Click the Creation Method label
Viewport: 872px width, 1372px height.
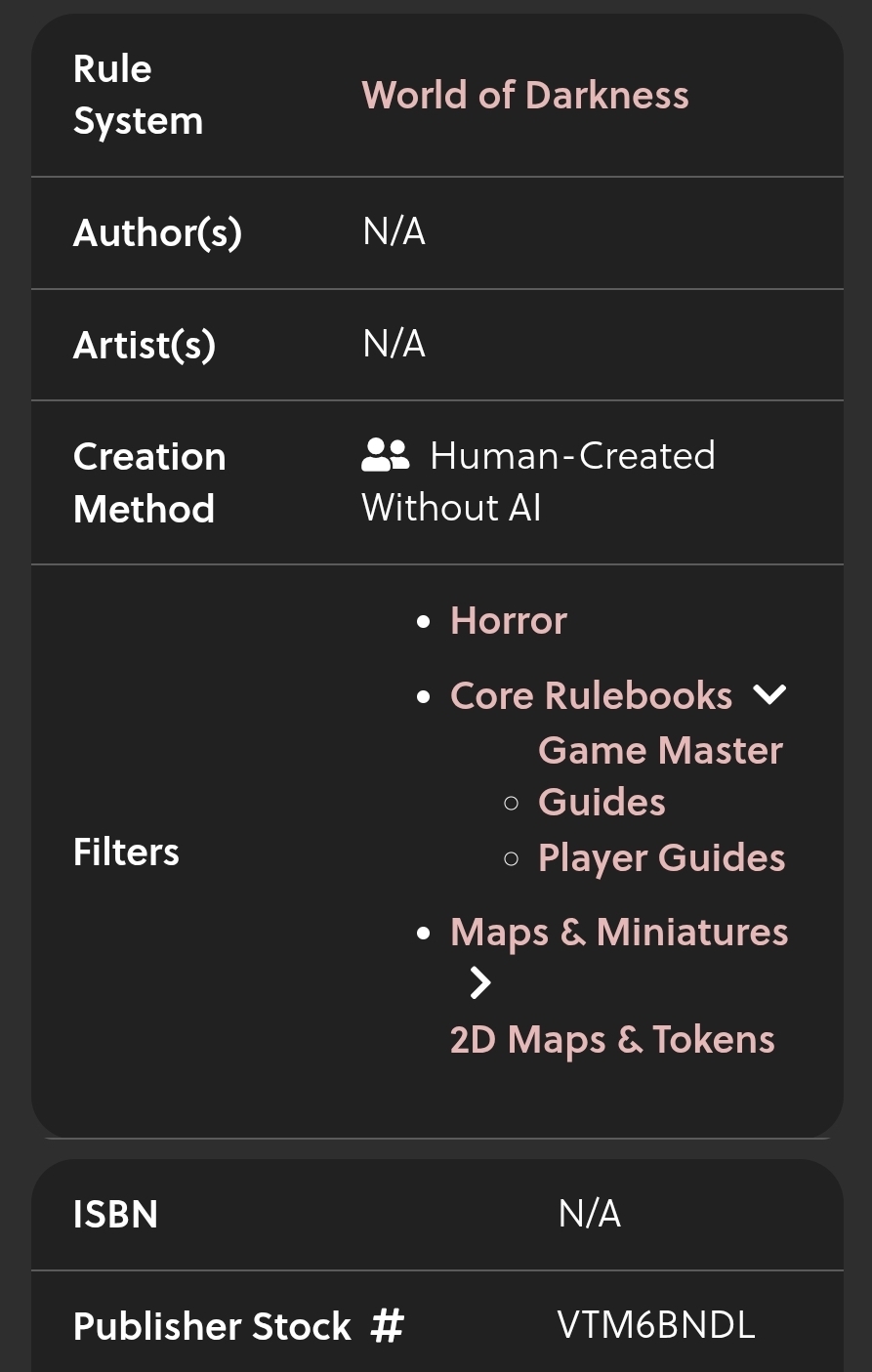point(149,482)
